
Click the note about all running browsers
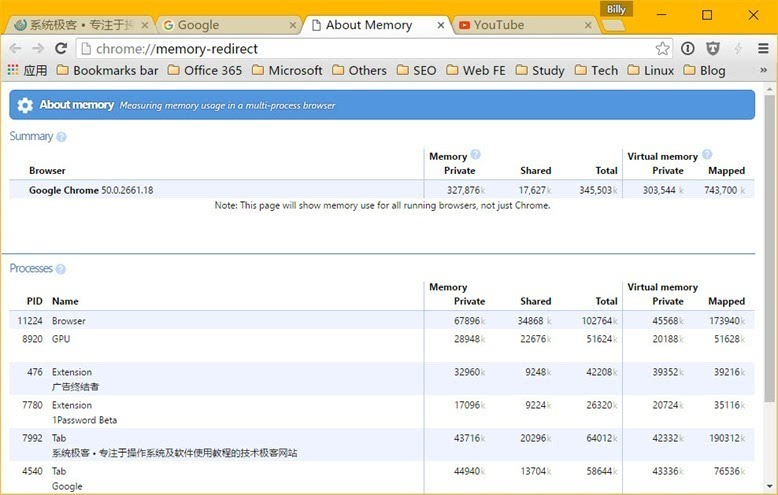382,205
